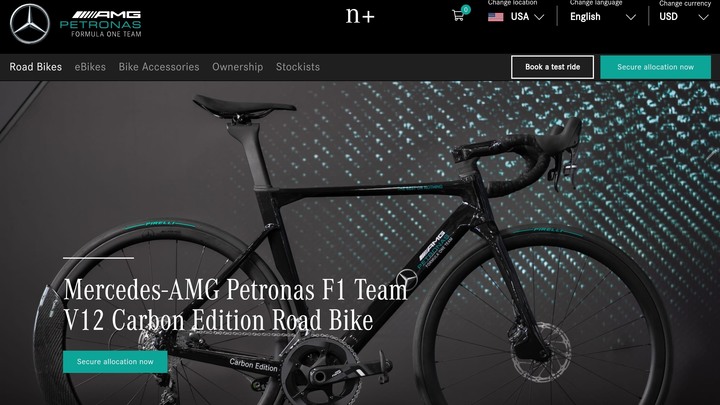This screenshot has width=720, height=405.
Task: Click the USA flag icon
Action: 495,17
